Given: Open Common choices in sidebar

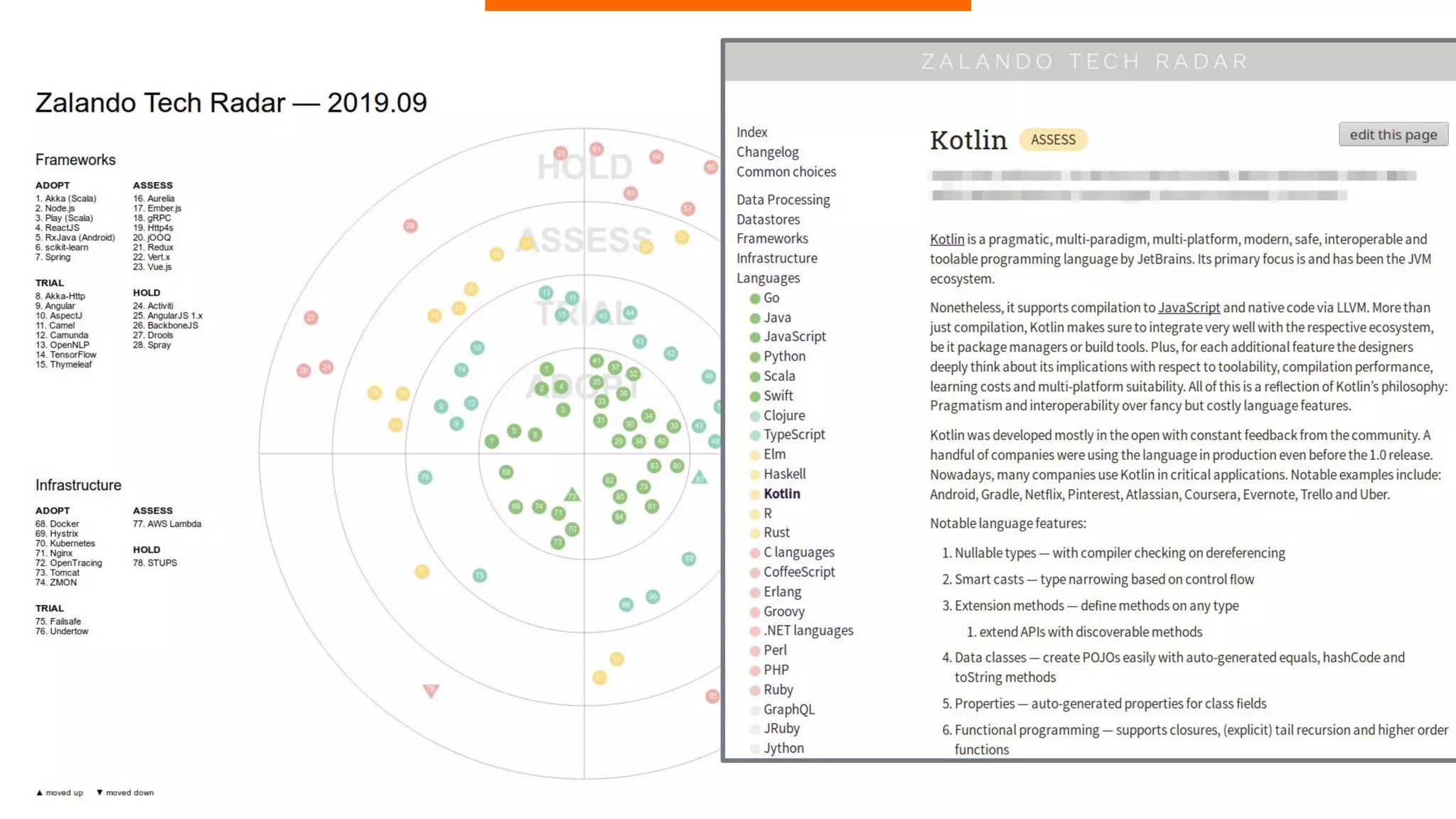Looking at the screenshot, I should (x=786, y=172).
